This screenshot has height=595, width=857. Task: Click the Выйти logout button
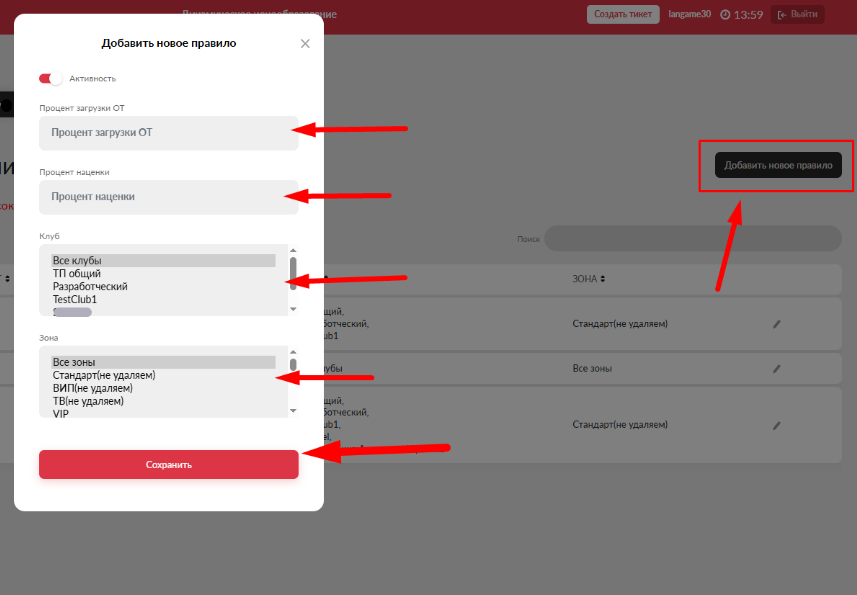pyautogui.click(x=797, y=14)
